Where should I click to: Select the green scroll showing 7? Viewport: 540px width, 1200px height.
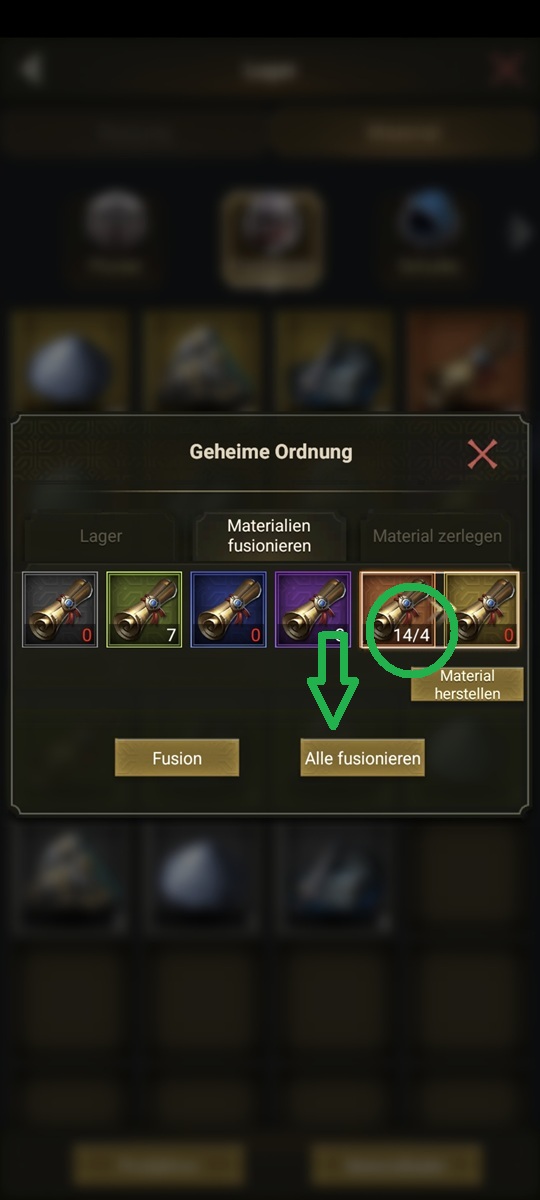click(x=144, y=609)
